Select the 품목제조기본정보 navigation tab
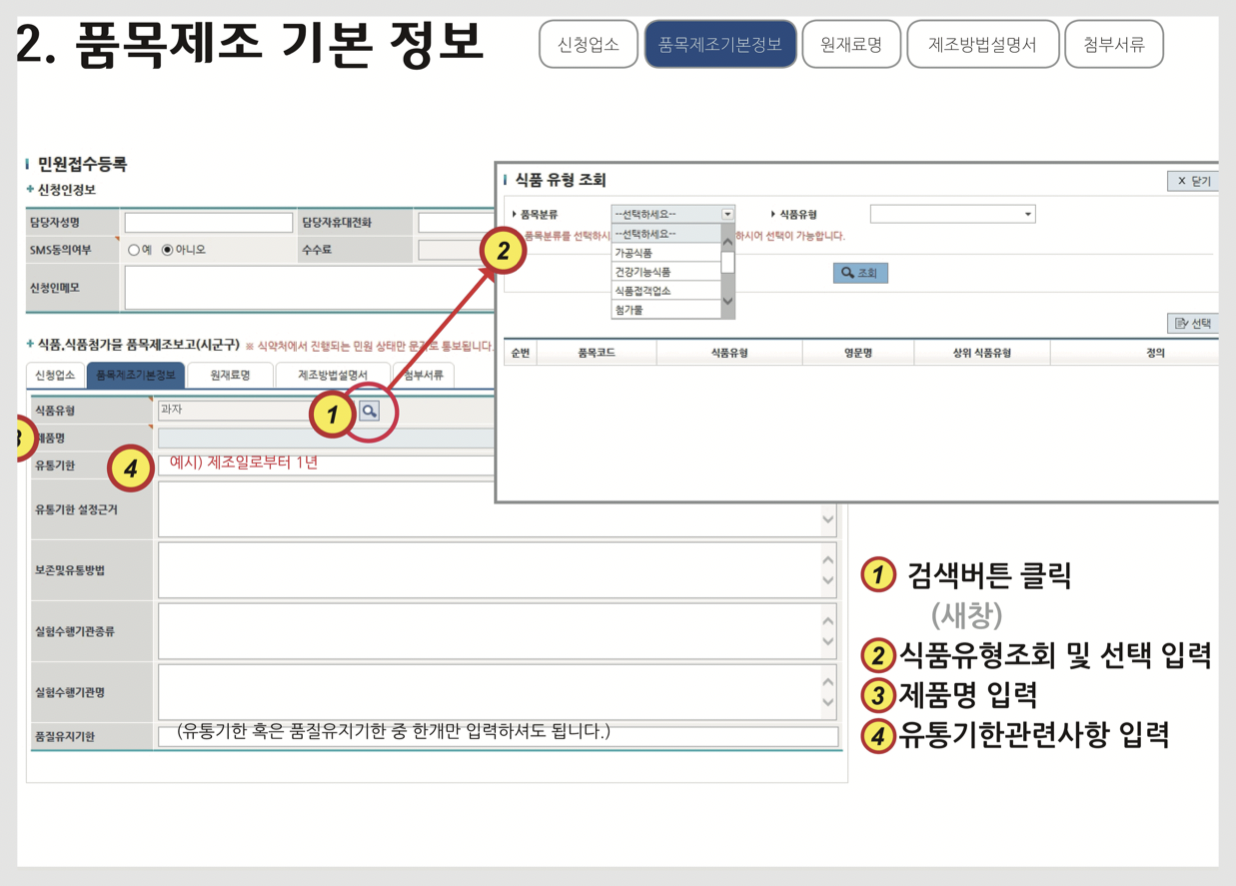 720,44
